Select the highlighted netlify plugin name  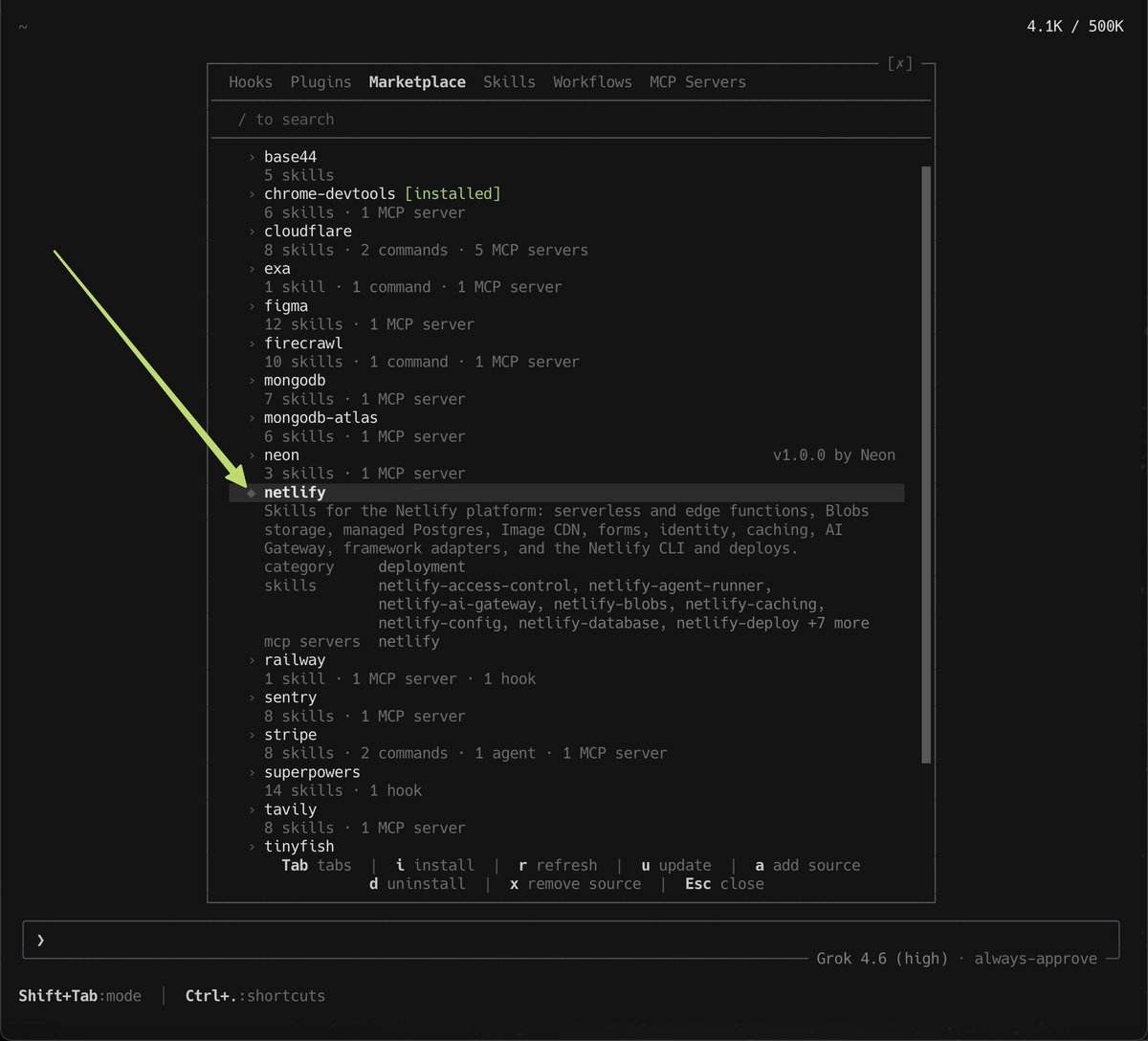tap(295, 493)
